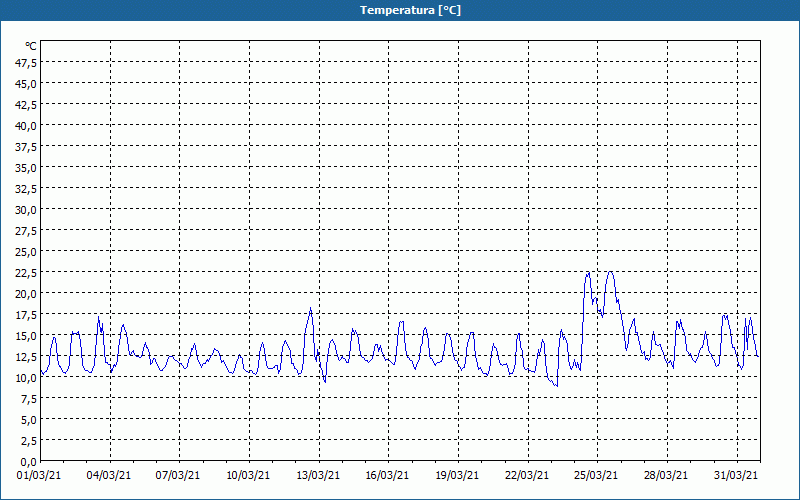
Task: Select the 20,0 y-axis value
Action: pos(27,294)
